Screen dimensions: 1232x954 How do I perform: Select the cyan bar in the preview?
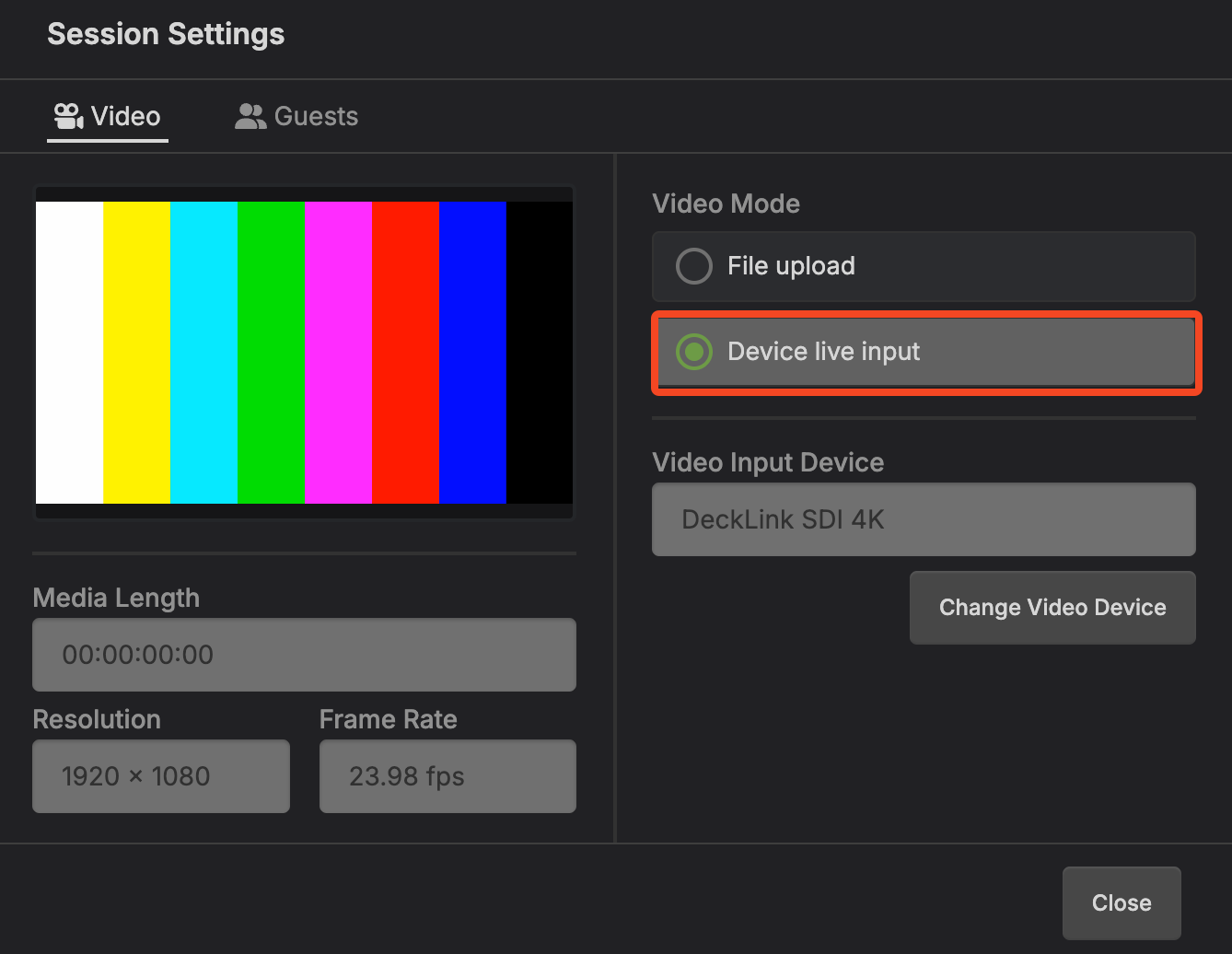pos(203,353)
